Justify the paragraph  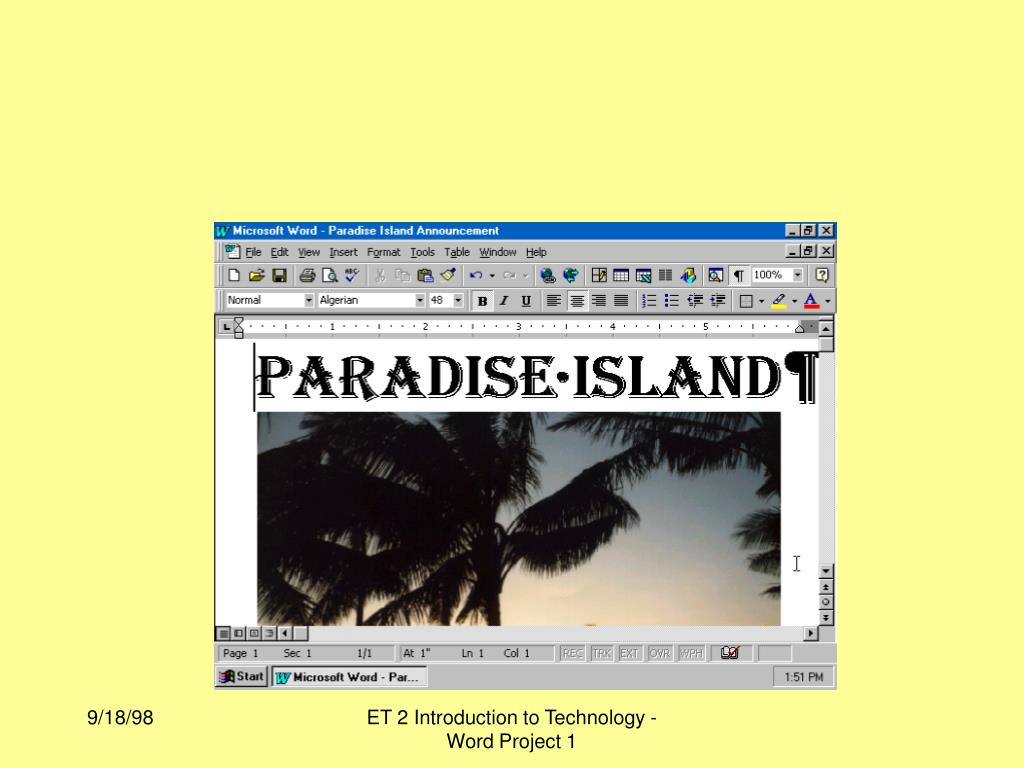(x=621, y=300)
